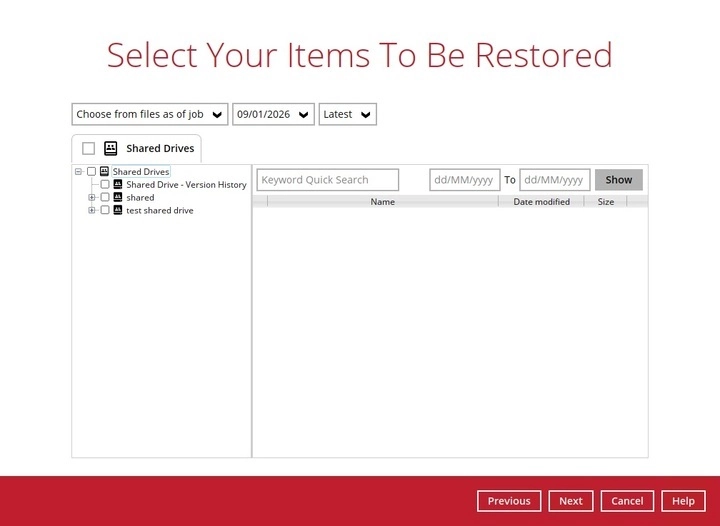Collapse the Shared Drives root node
The width and height of the screenshot is (720, 526).
coord(79,171)
